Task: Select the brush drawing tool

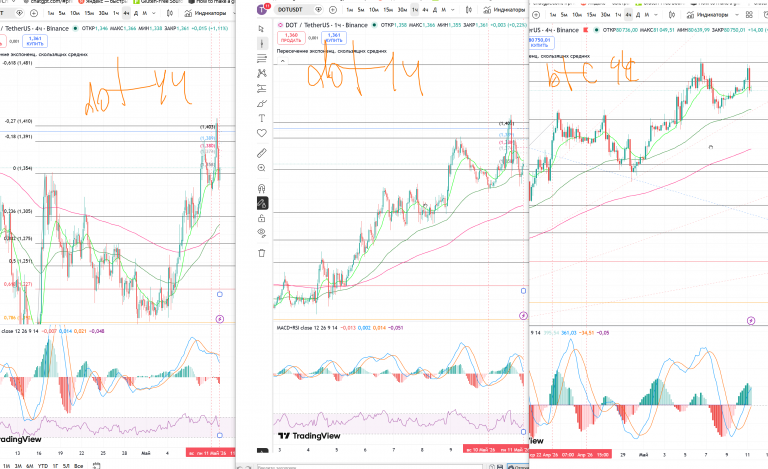Action: (x=262, y=104)
